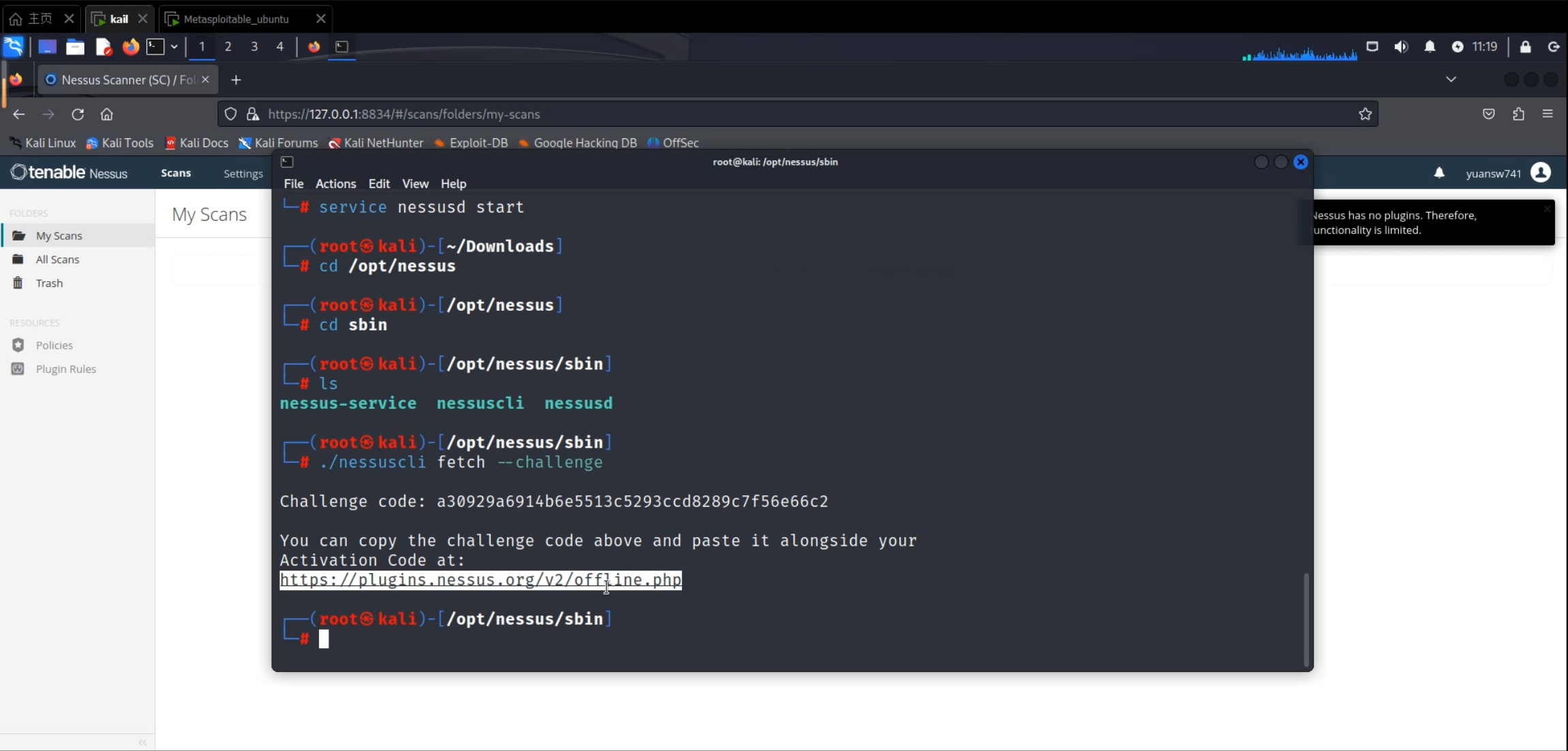Reload the Nessus page
The image size is (1568, 751).
click(x=78, y=114)
